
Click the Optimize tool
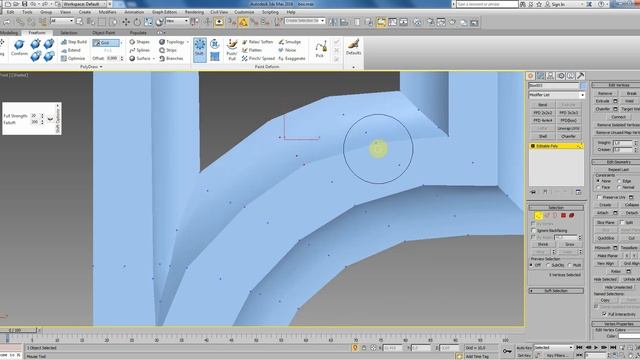(73, 58)
